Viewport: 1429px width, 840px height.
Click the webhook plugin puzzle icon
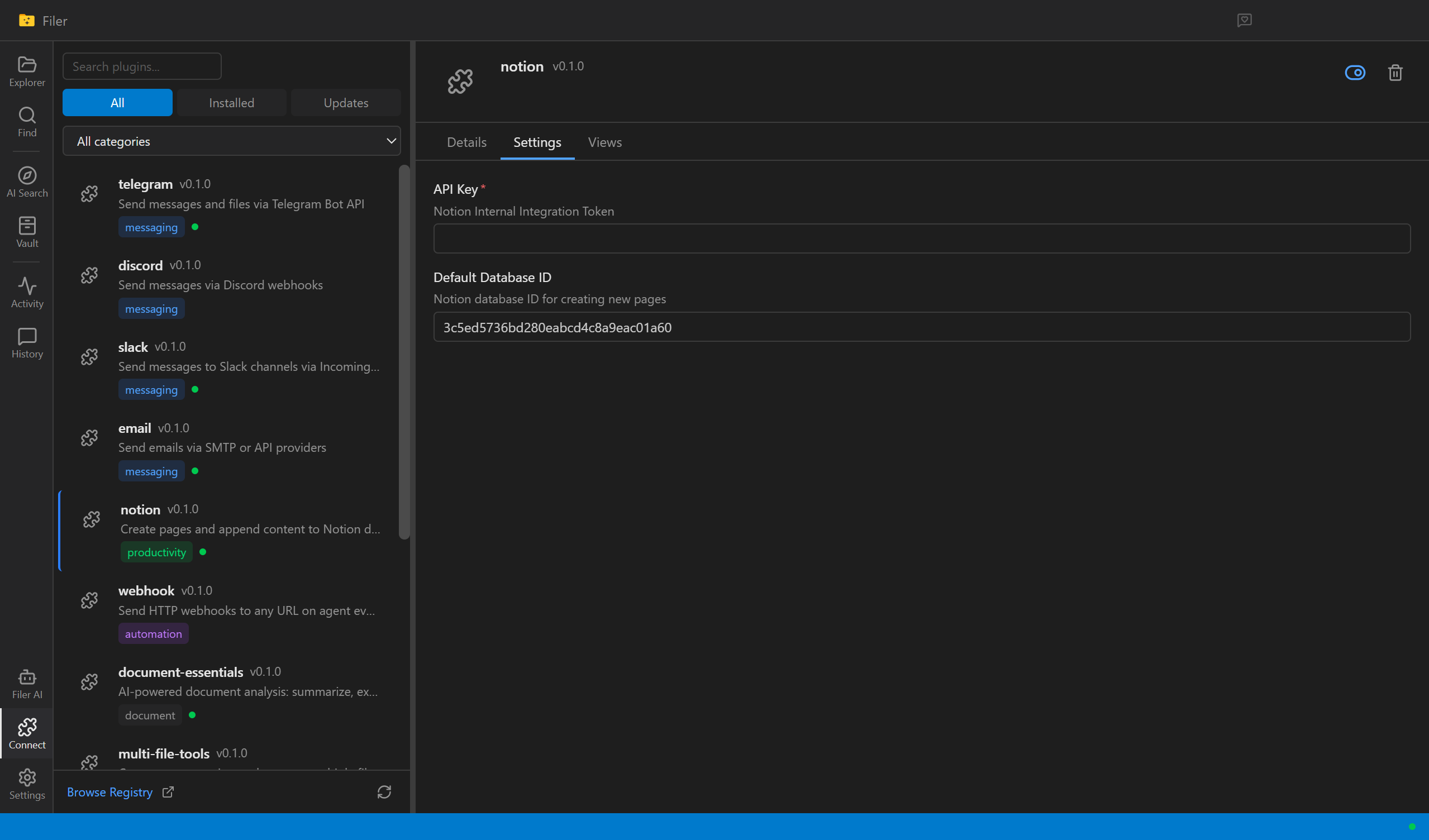pyautogui.click(x=89, y=601)
